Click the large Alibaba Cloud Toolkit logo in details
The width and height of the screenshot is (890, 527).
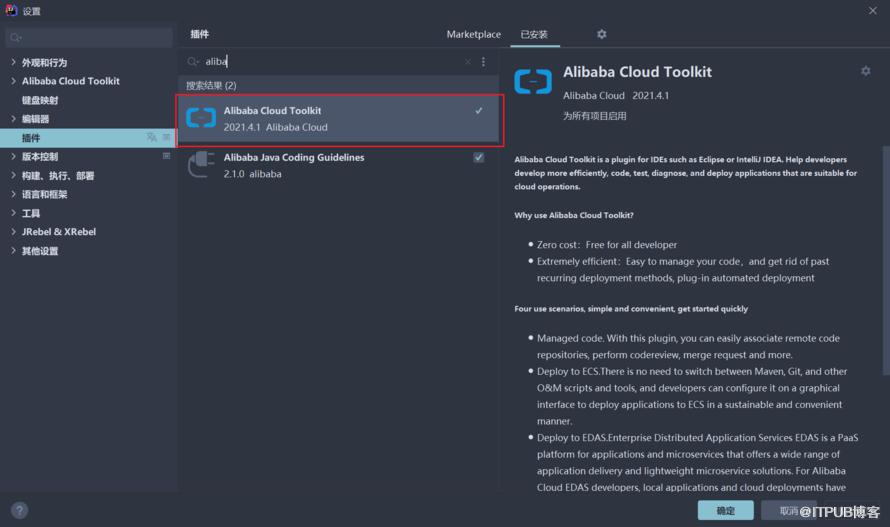(x=533, y=81)
